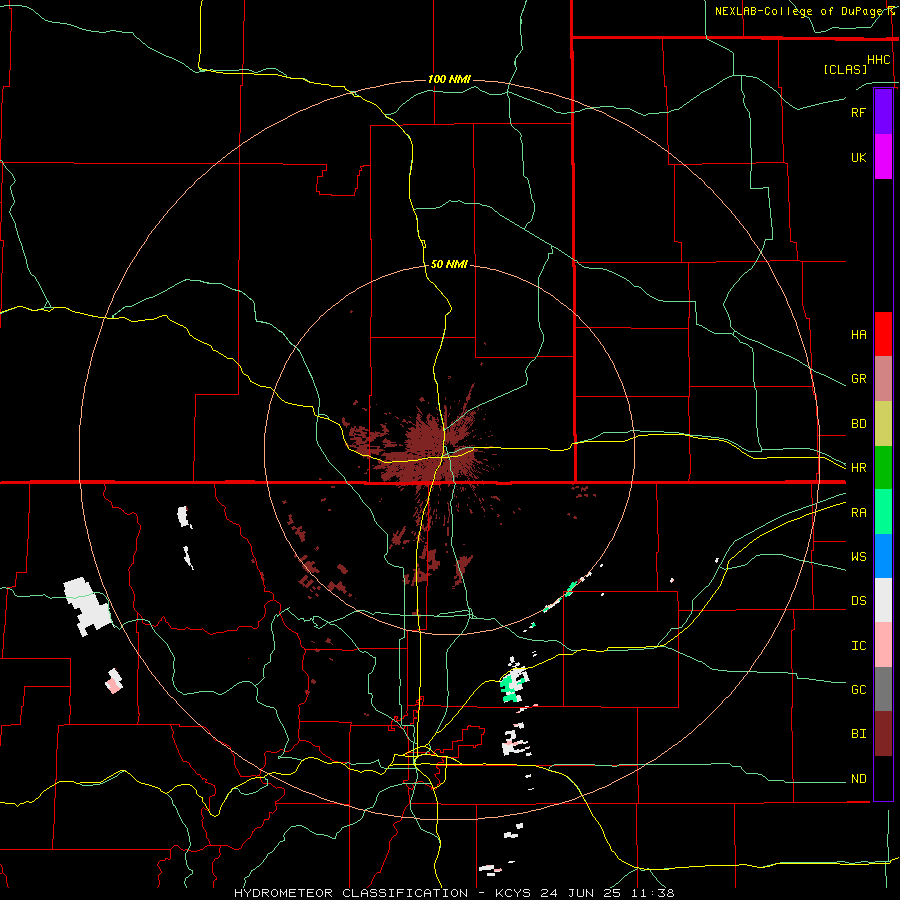900x900 pixels.
Task: Click the purple RF color swatch
Action: click(883, 112)
